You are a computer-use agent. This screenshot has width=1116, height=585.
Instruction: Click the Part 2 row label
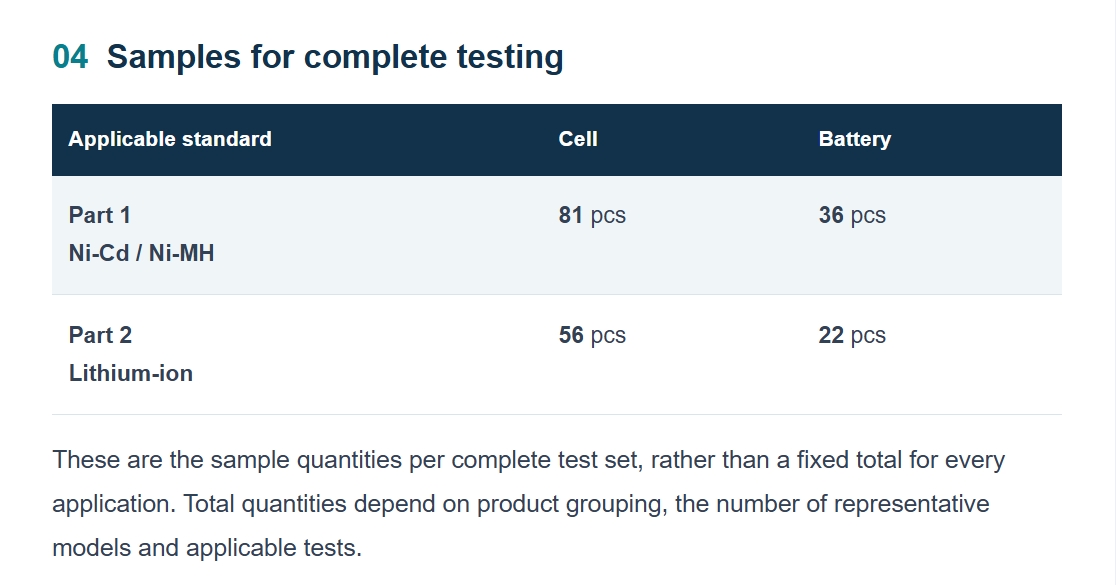pyautogui.click(x=100, y=335)
